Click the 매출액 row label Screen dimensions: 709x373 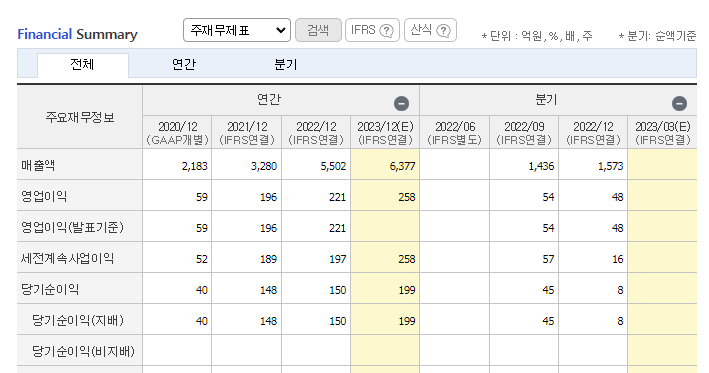click(x=38, y=165)
